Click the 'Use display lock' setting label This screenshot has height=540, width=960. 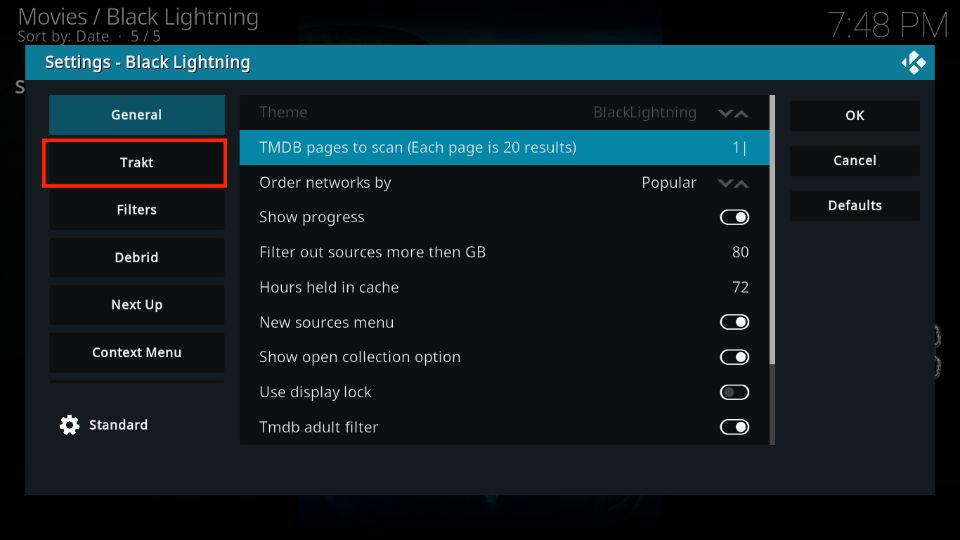315,392
